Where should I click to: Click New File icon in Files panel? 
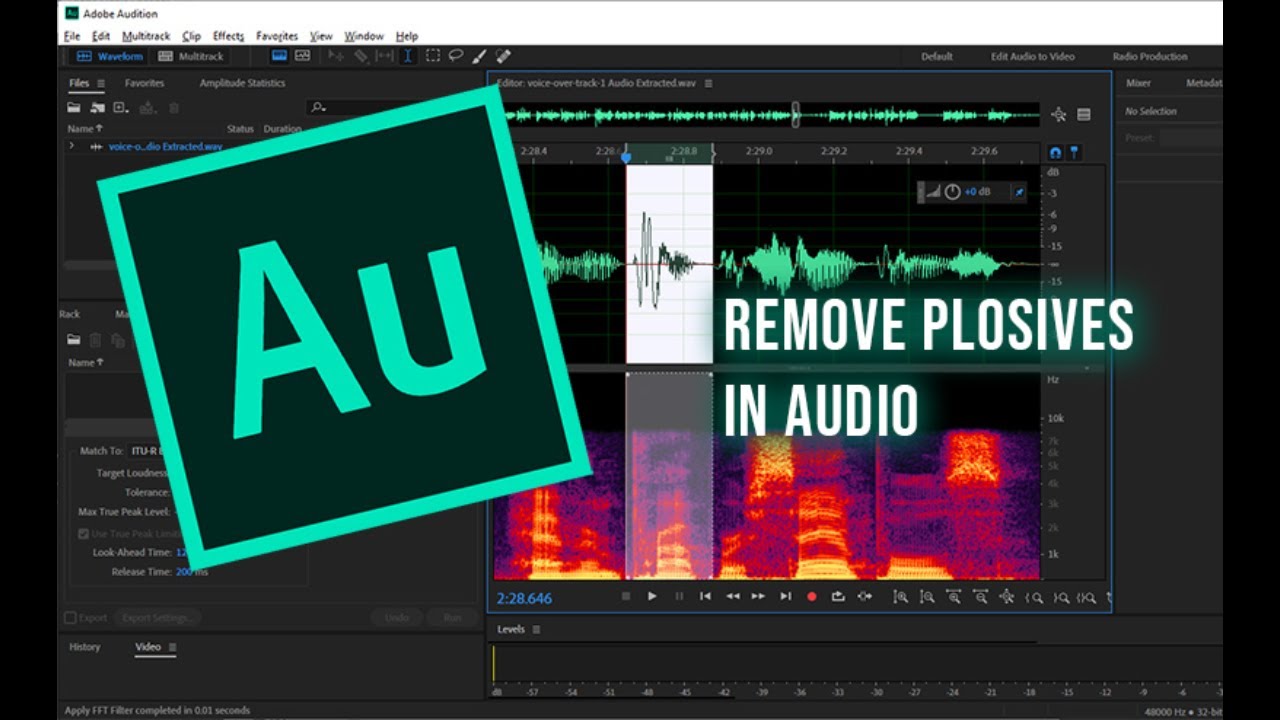(x=122, y=107)
